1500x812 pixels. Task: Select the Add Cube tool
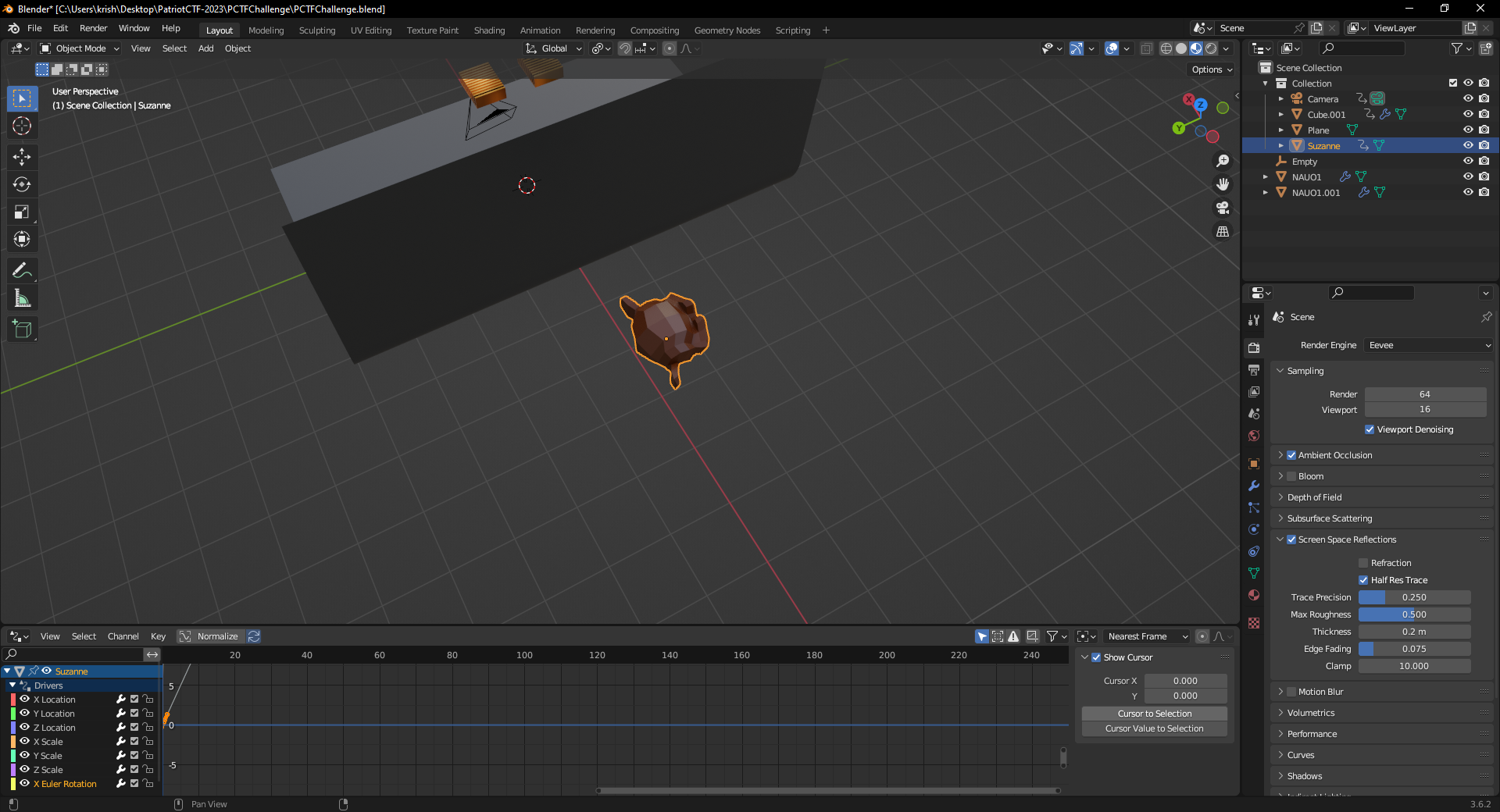point(22,329)
